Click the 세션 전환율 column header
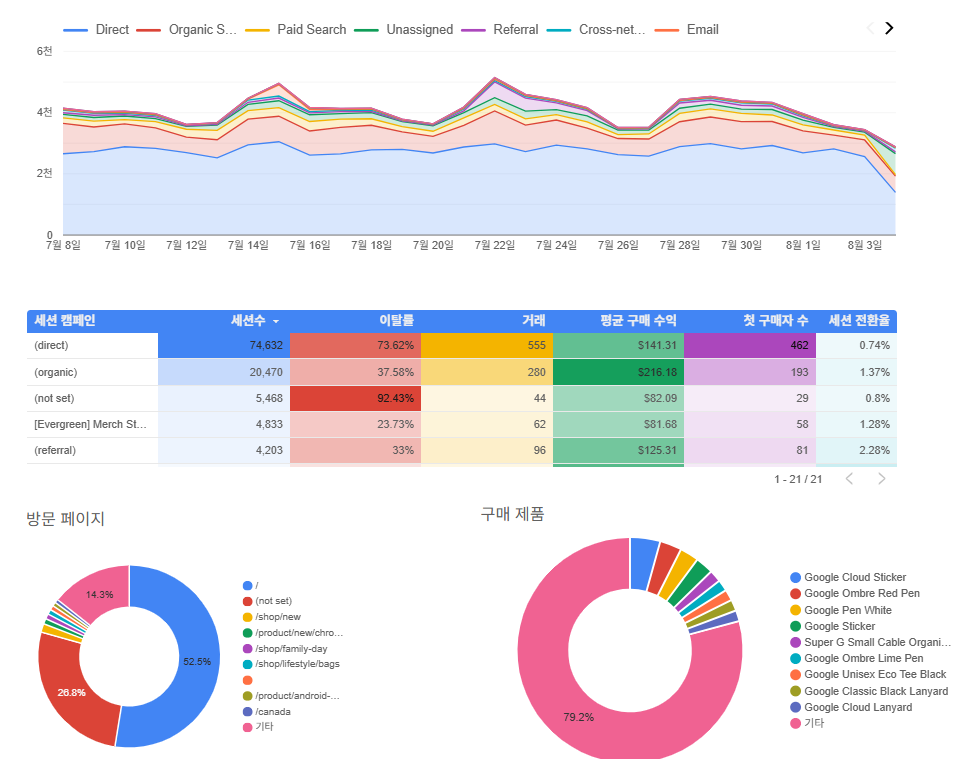This screenshot has width=979, height=759. (858, 321)
